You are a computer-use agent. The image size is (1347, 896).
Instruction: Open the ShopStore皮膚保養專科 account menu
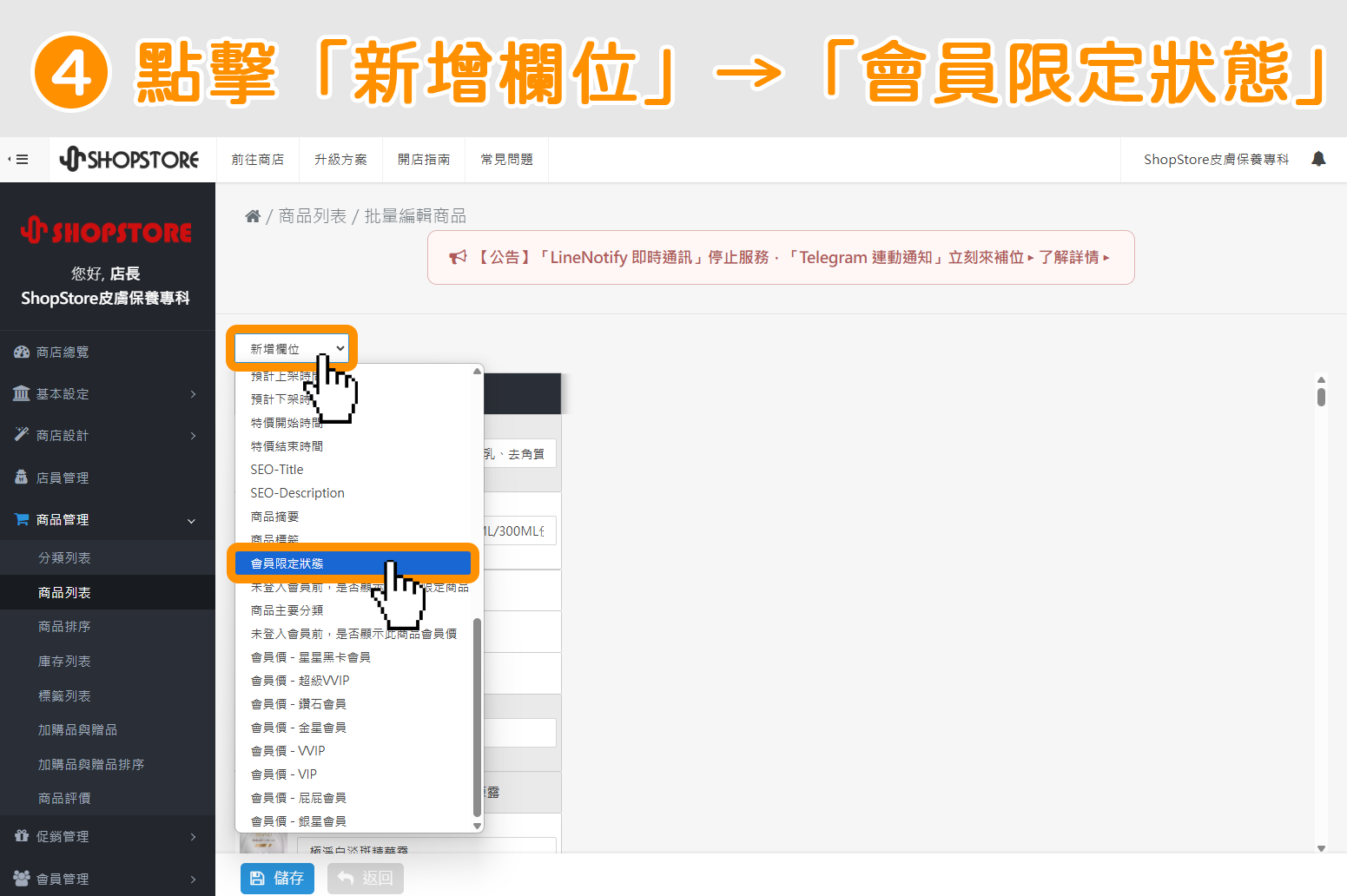point(1216,160)
